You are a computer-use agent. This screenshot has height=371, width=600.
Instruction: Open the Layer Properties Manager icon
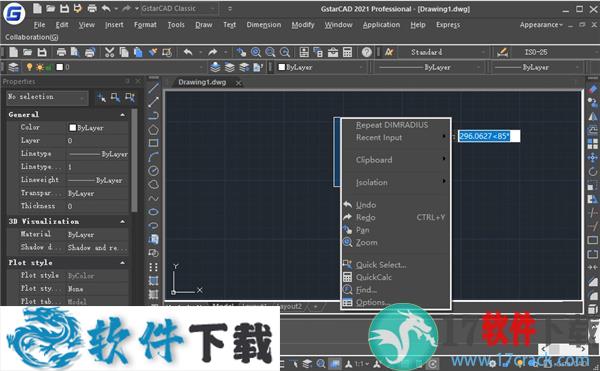pos(13,67)
